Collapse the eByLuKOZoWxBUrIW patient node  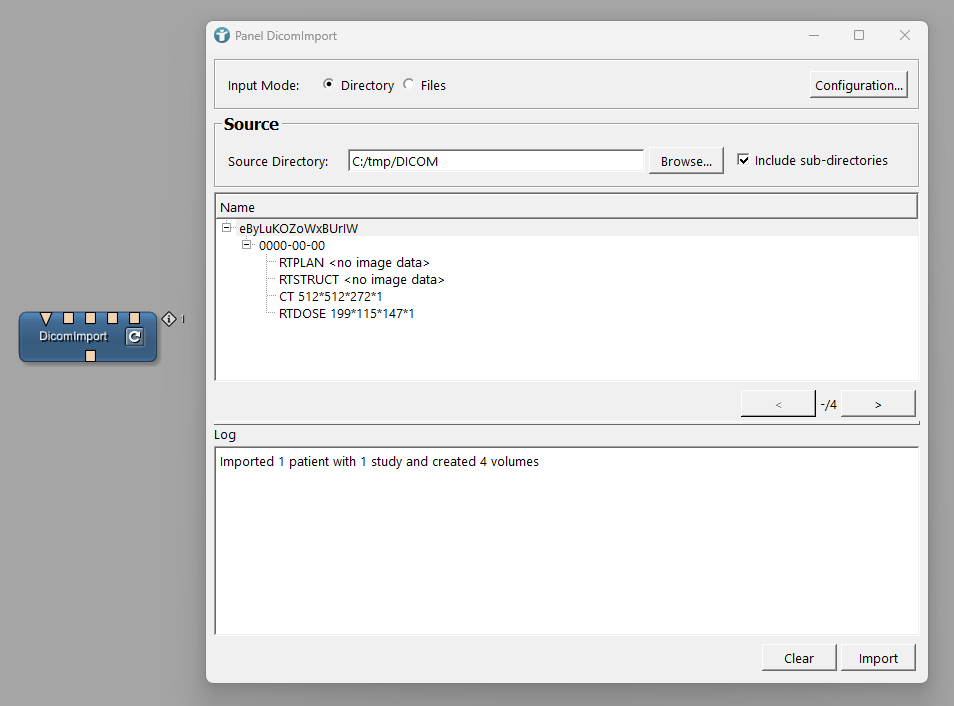point(227,228)
